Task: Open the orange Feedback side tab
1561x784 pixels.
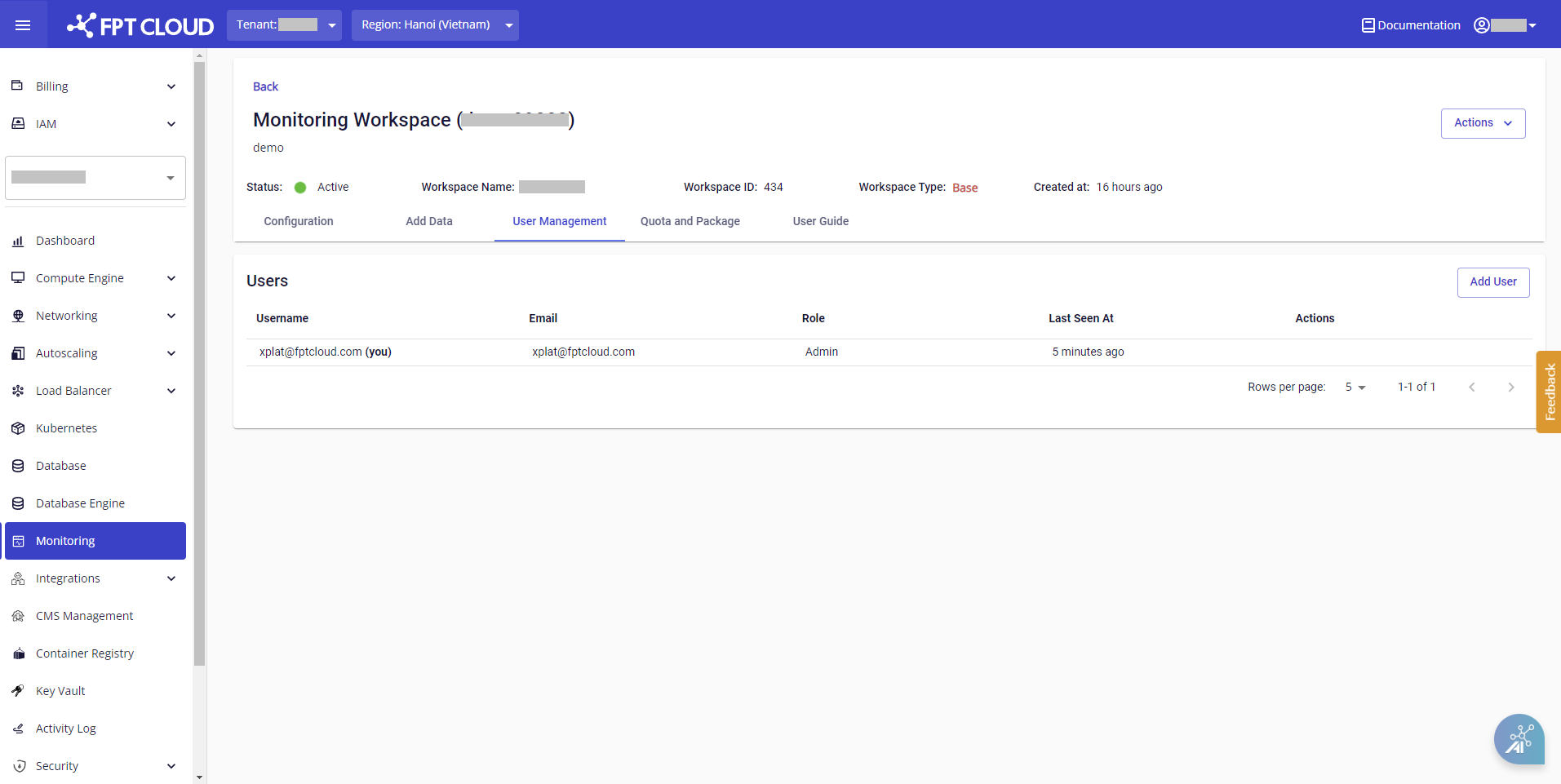Action: click(1549, 392)
